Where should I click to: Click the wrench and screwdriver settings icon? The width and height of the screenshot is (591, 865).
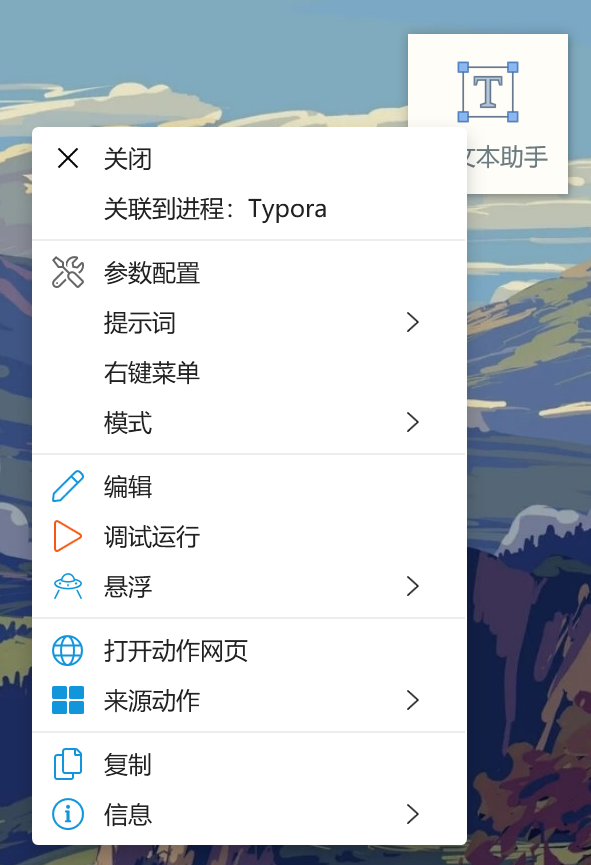pyautogui.click(x=68, y=272)
